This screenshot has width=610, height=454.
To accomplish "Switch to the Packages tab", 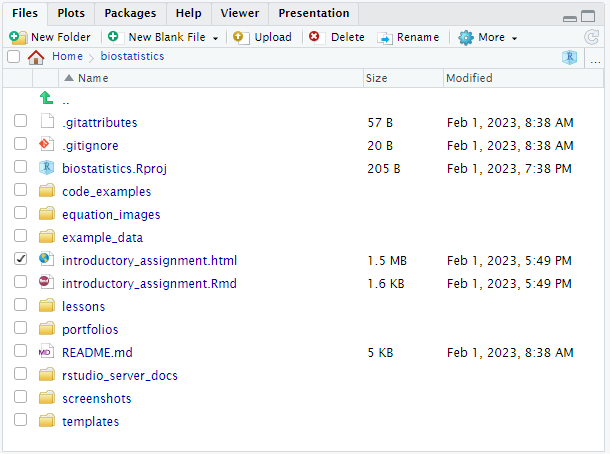I will click(x=130, y=13).
